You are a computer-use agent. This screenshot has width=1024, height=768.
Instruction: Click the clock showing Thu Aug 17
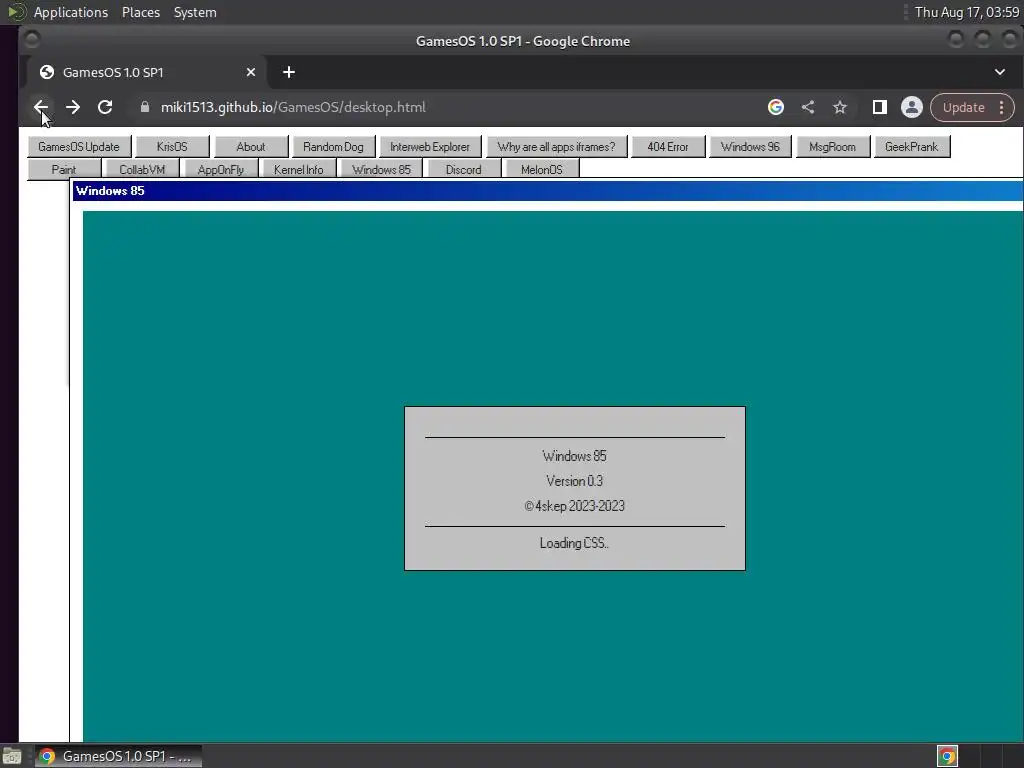pos(967,12)
